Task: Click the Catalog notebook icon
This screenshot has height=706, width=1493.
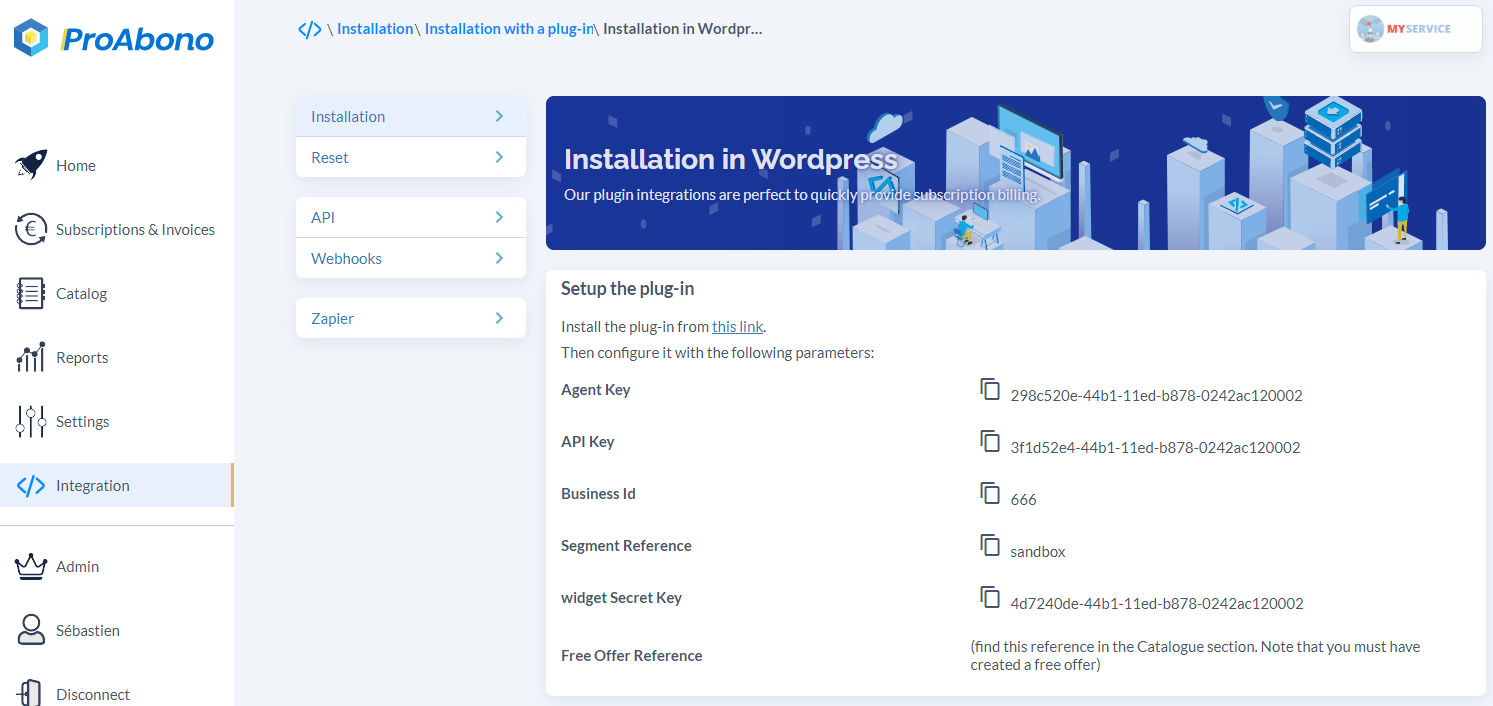Action: (x=31, y=293)
